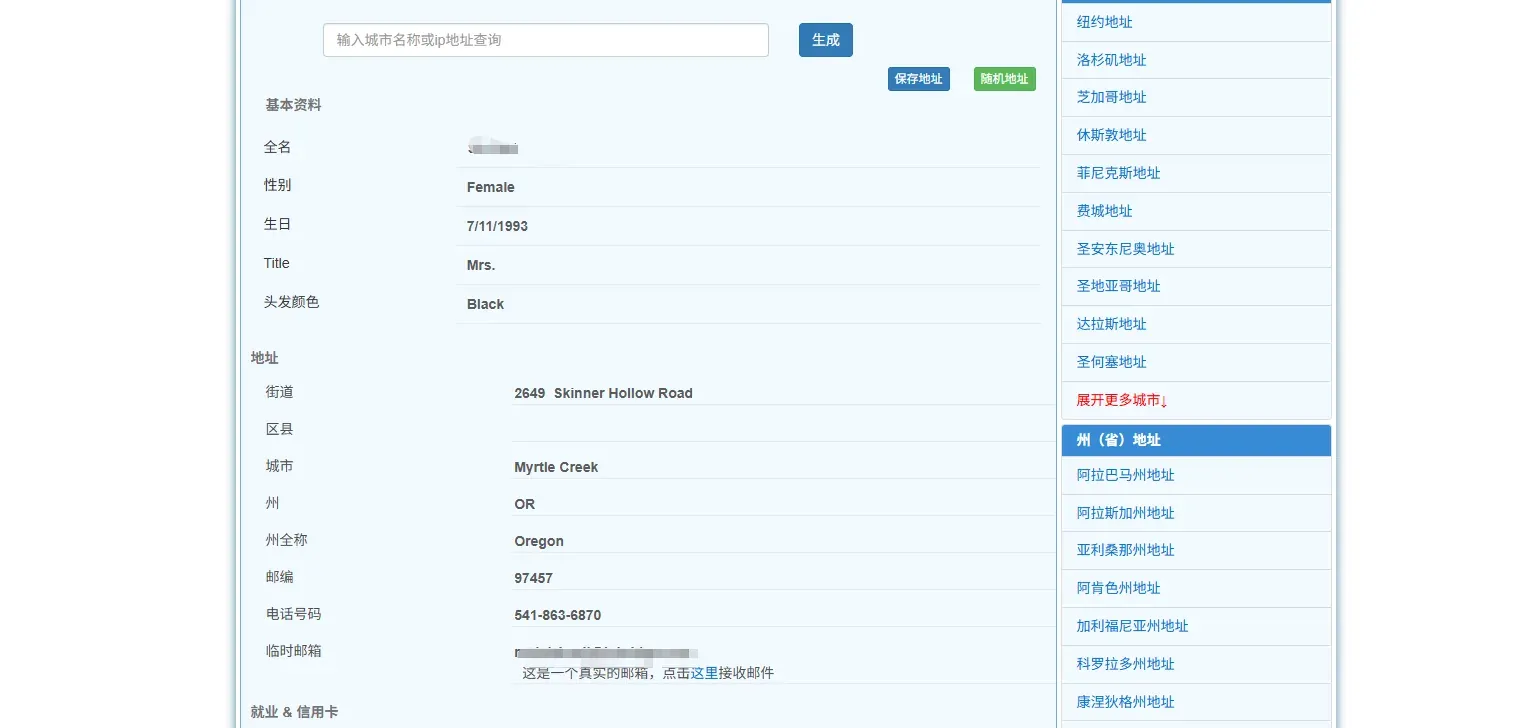Click the 头发颜色 field label

[x=291, y=302]
